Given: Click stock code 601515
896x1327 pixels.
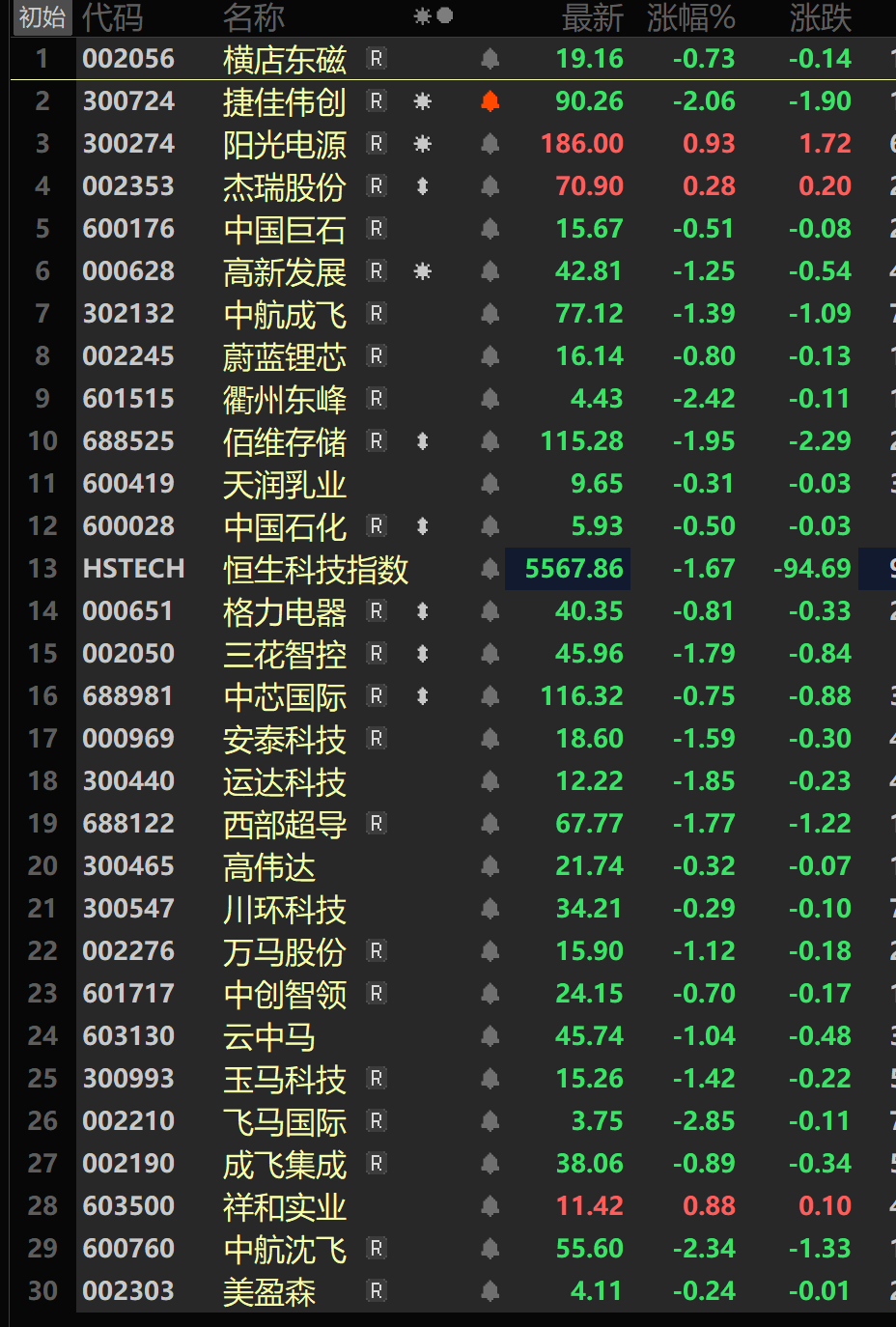Looking at the screenshot, I should [128, 399].
